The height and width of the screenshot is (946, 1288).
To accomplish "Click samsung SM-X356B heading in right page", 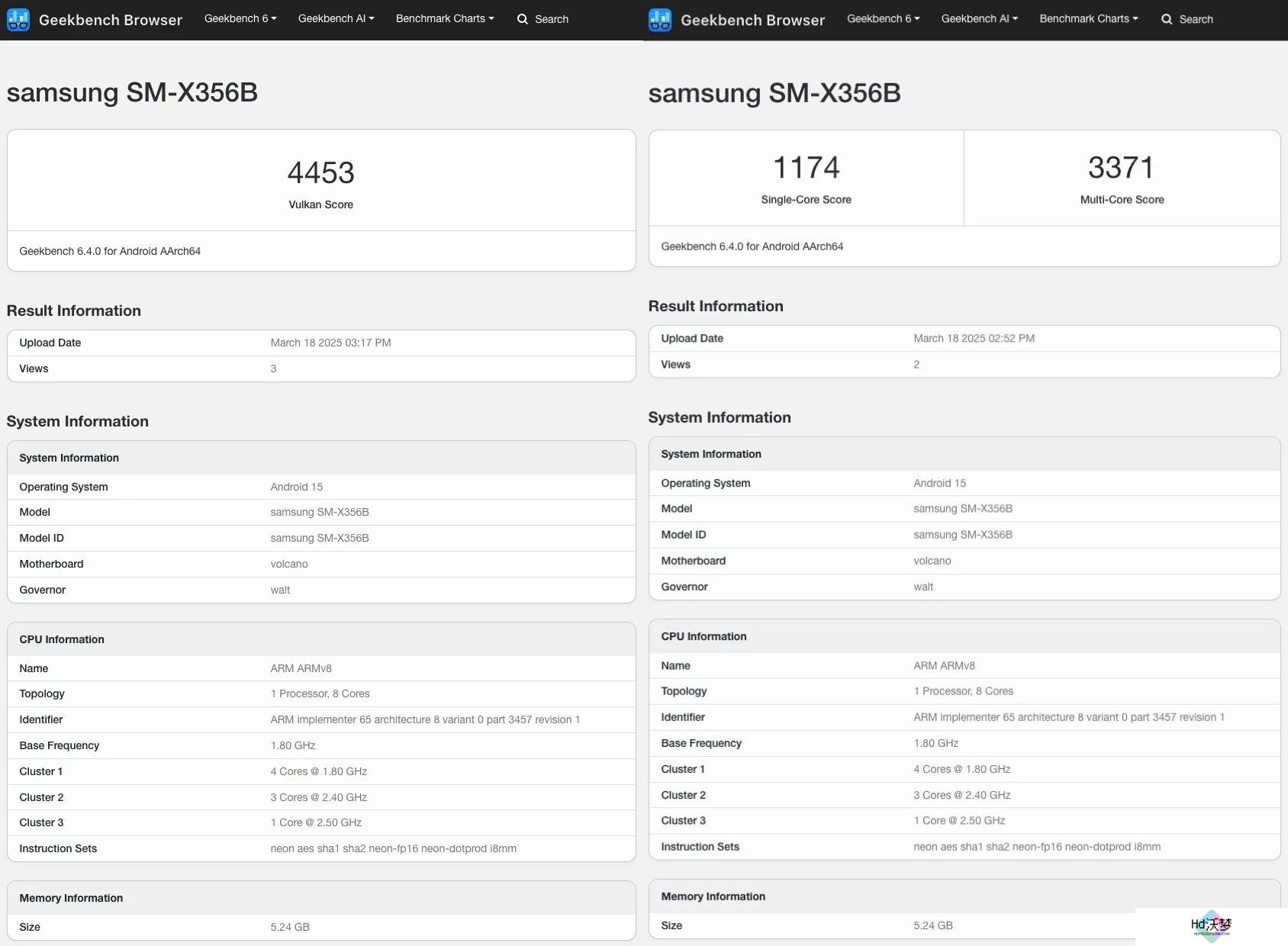I will point(774,93).
